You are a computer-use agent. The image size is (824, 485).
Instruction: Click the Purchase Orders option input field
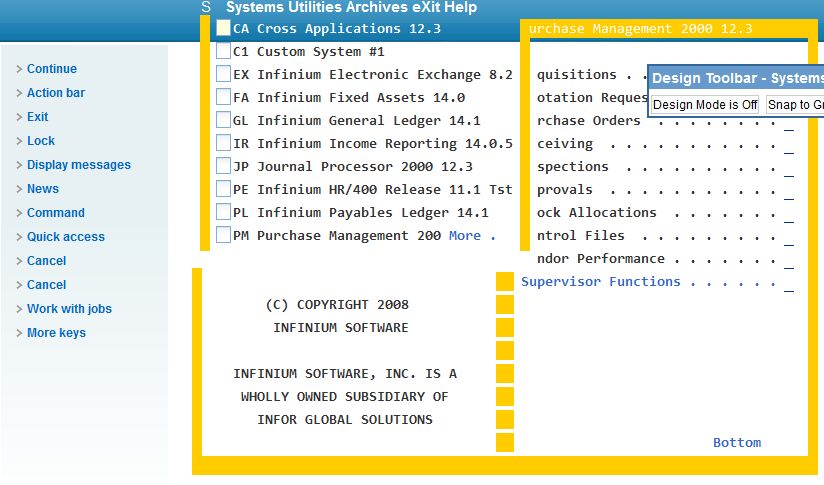click(789, 124)
